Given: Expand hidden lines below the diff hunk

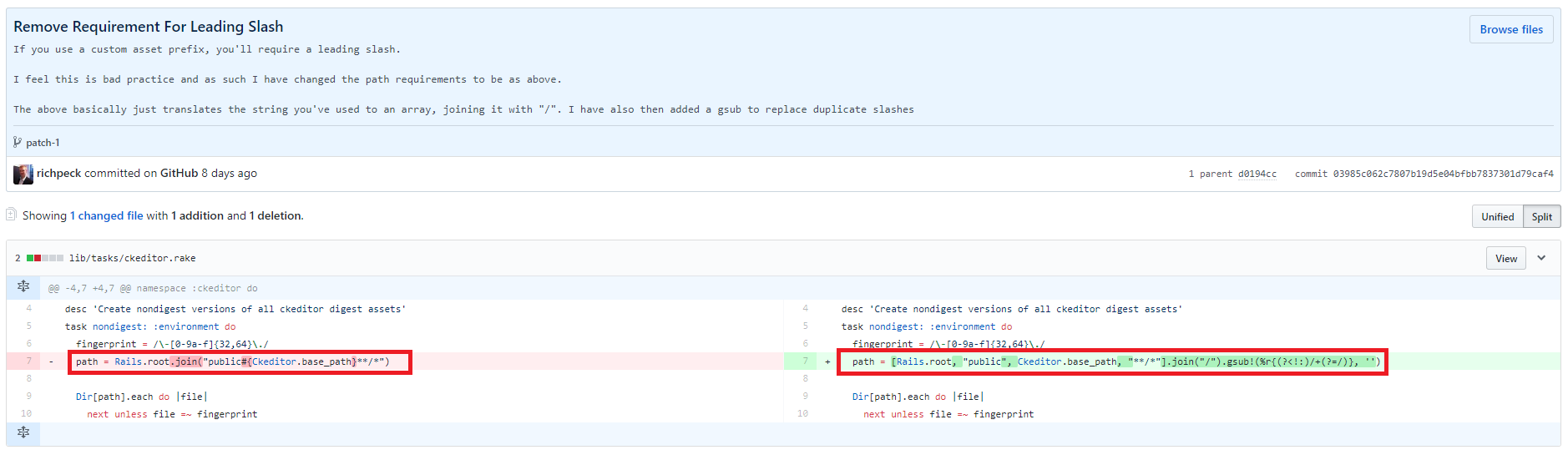Looking at the screenshot, I should pyautogui.click(x=23, y=432).
